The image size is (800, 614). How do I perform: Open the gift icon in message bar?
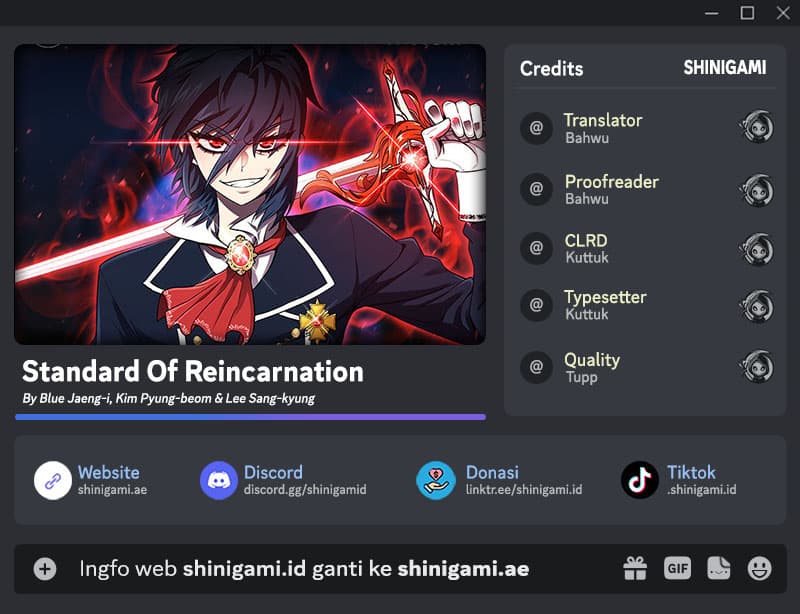(x=635, y=569)
